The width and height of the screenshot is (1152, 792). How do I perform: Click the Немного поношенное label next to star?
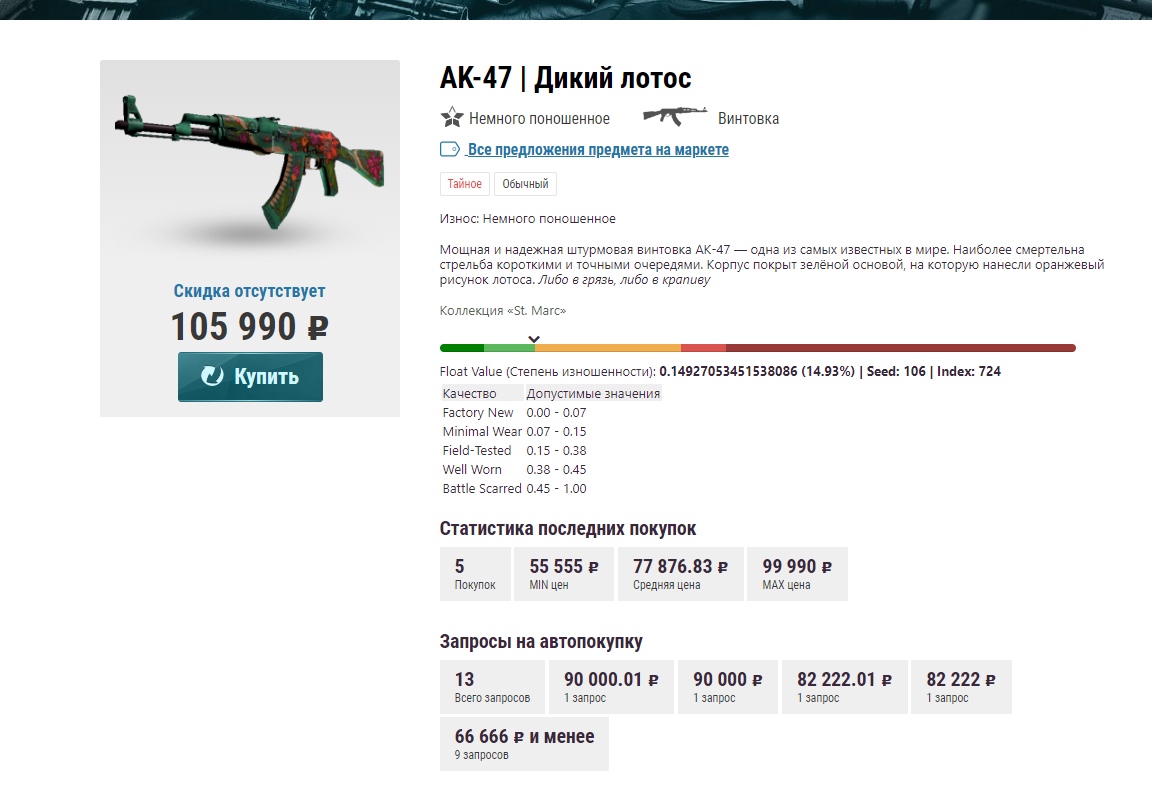[x=539, y=118]
